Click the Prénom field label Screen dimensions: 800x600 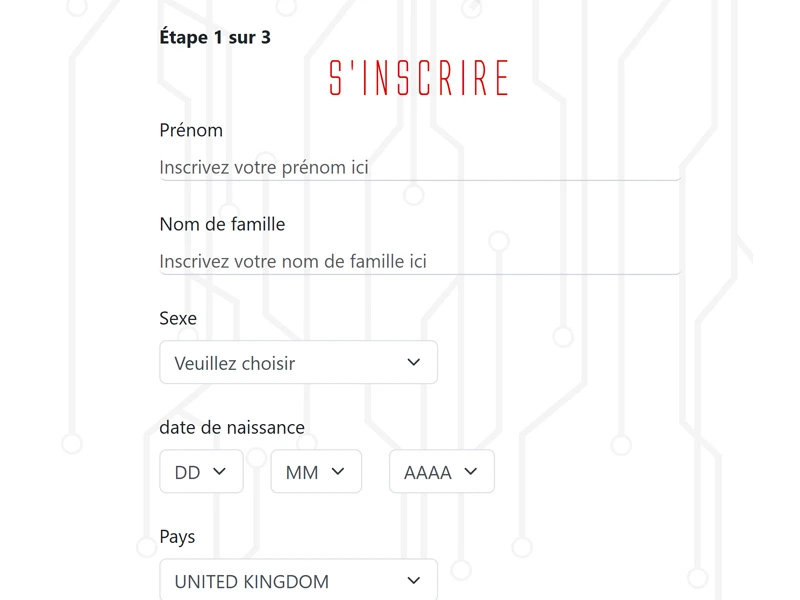pyautogui.click(x=191, y=131)
